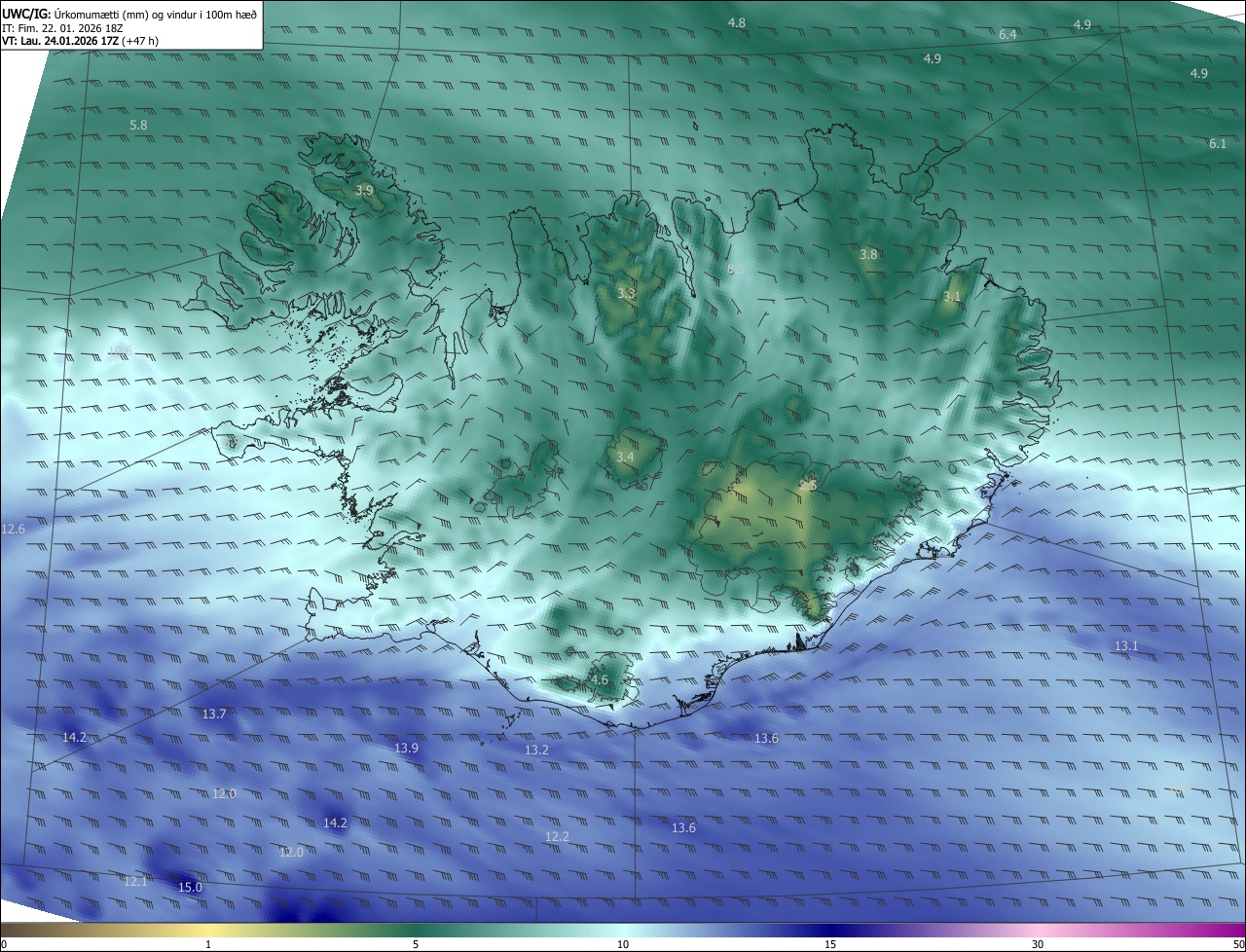Click the 3.3 value in north Iceland
Viewport: 1246px width, 952px height.
(626, 292)
